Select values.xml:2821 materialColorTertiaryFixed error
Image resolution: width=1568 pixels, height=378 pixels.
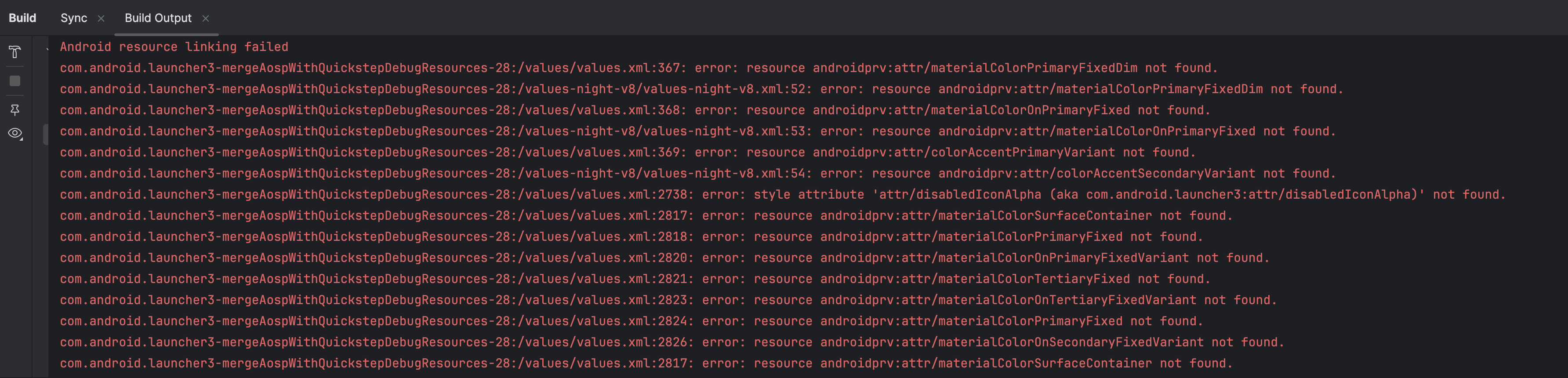635,280
